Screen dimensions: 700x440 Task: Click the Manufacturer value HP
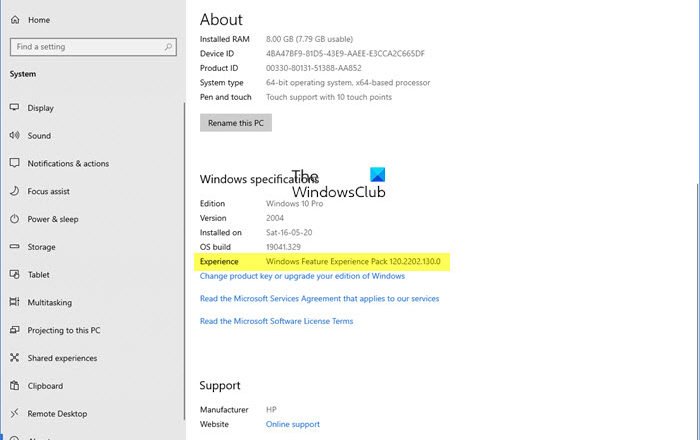pyautogui.click(x=271, y=410)
